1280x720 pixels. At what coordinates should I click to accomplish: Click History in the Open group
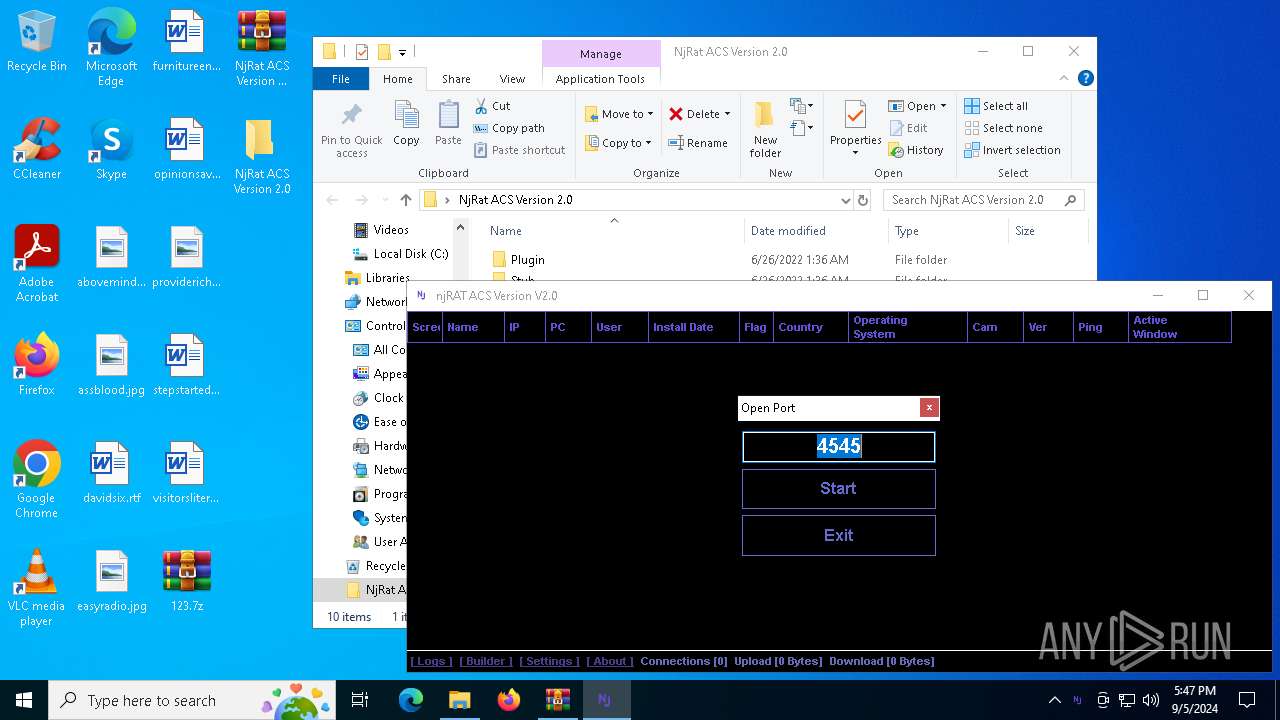[916, 150]
